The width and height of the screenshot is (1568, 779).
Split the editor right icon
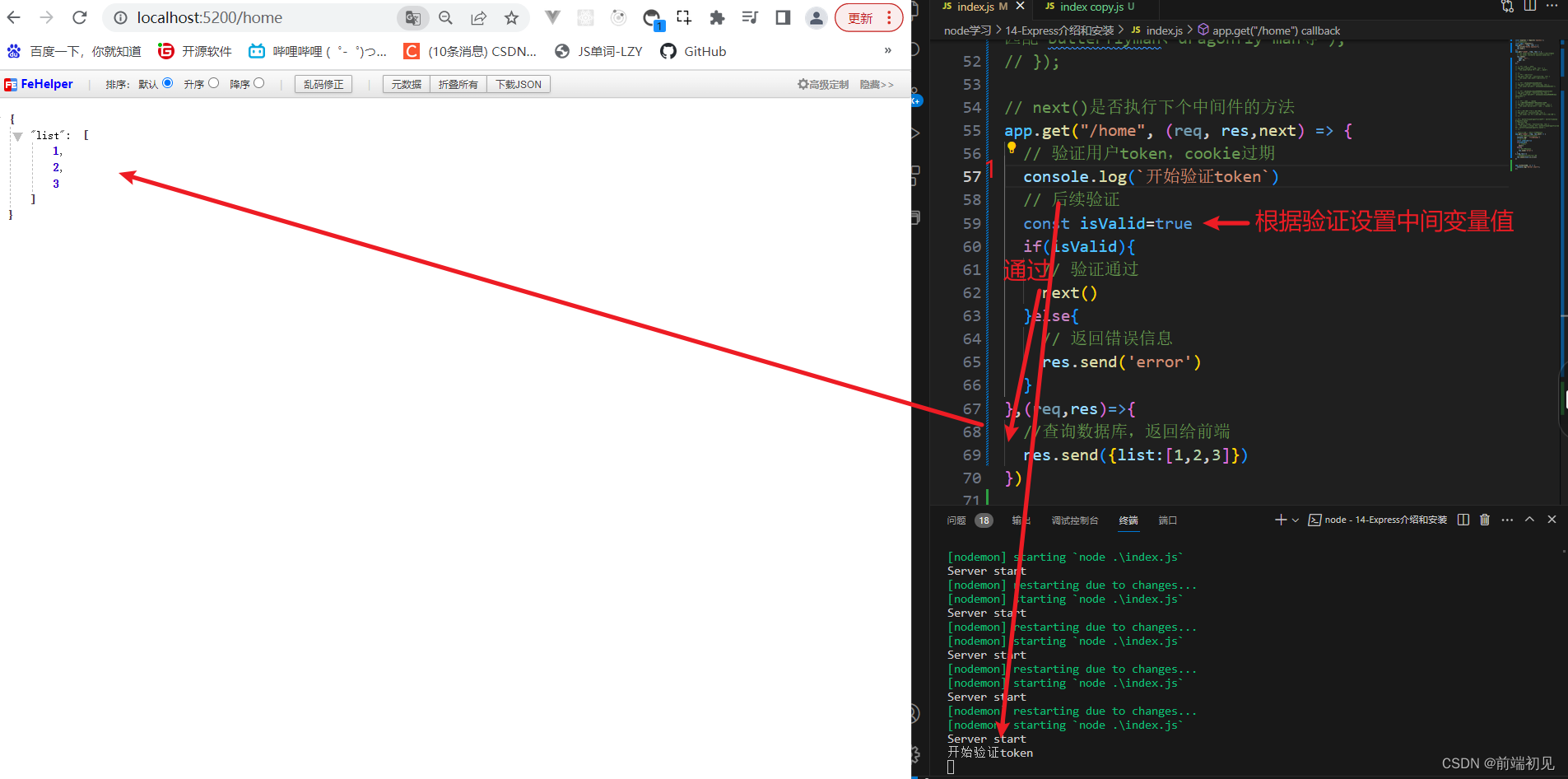click(x=1529, y=6)
